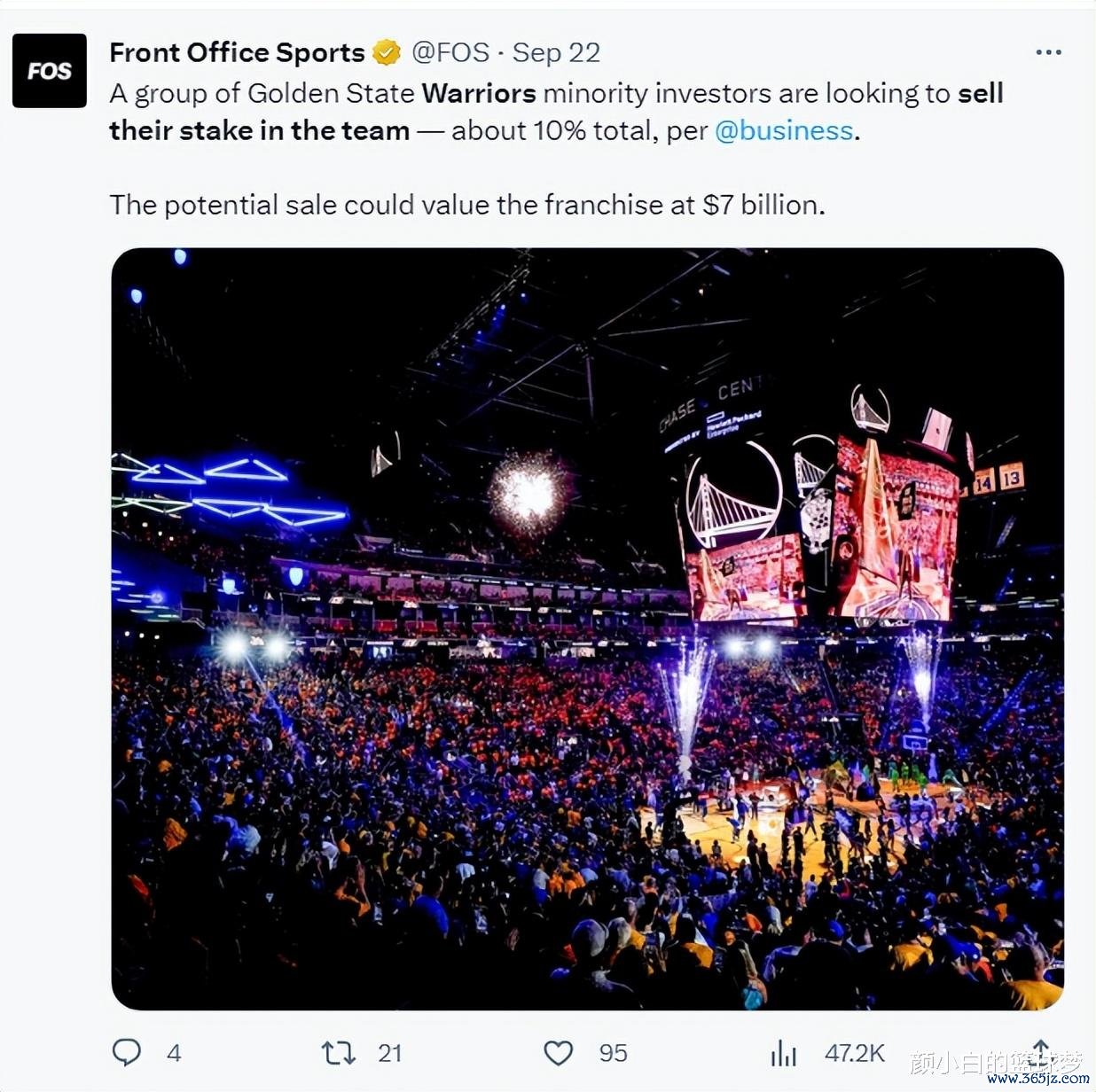Click the reply speech bubble icon
The height and width of the screenshot is (1092, 1096).
point(127,1052)
